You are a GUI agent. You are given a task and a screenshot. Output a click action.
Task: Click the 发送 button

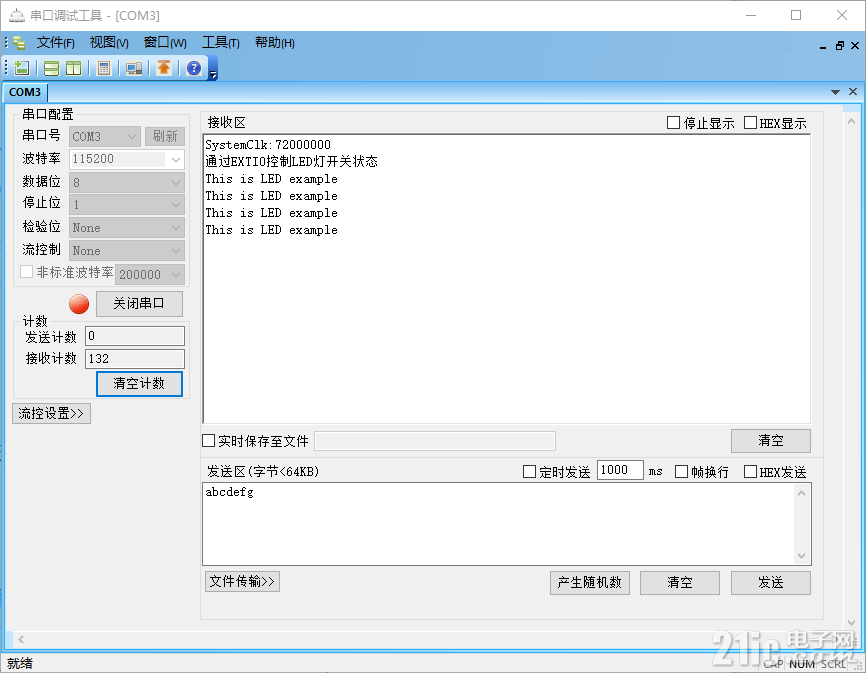(770, 582)
